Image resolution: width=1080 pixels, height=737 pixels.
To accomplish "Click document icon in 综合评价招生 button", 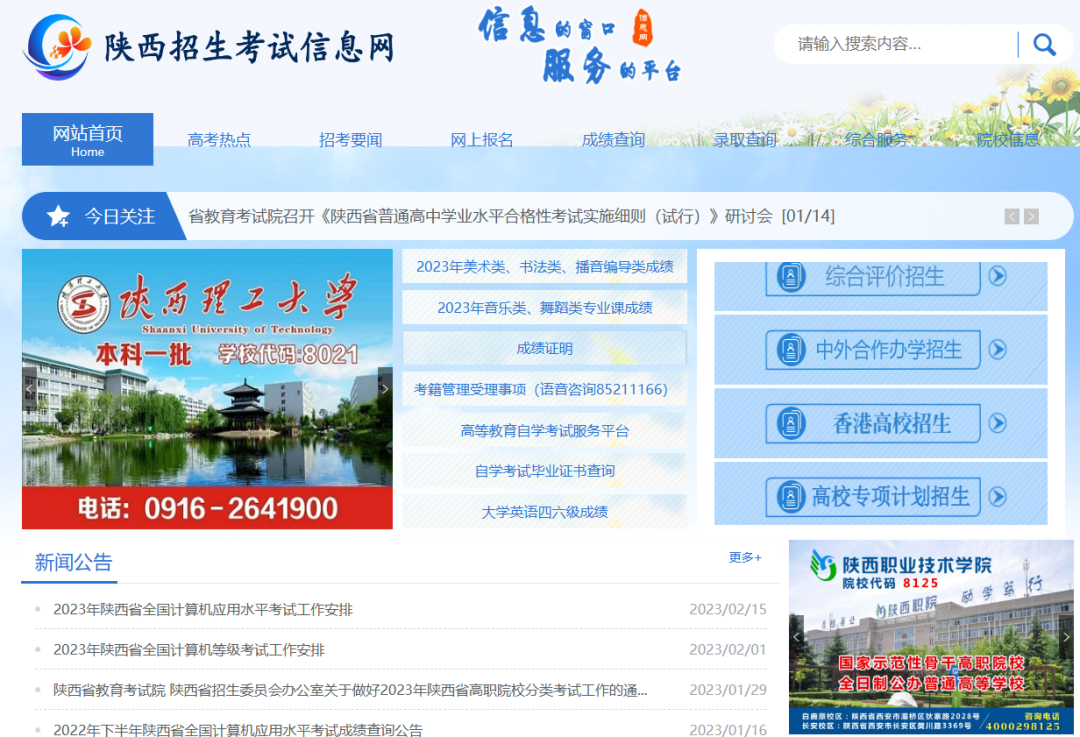I will pyautogui.click(x=791, y=277).
